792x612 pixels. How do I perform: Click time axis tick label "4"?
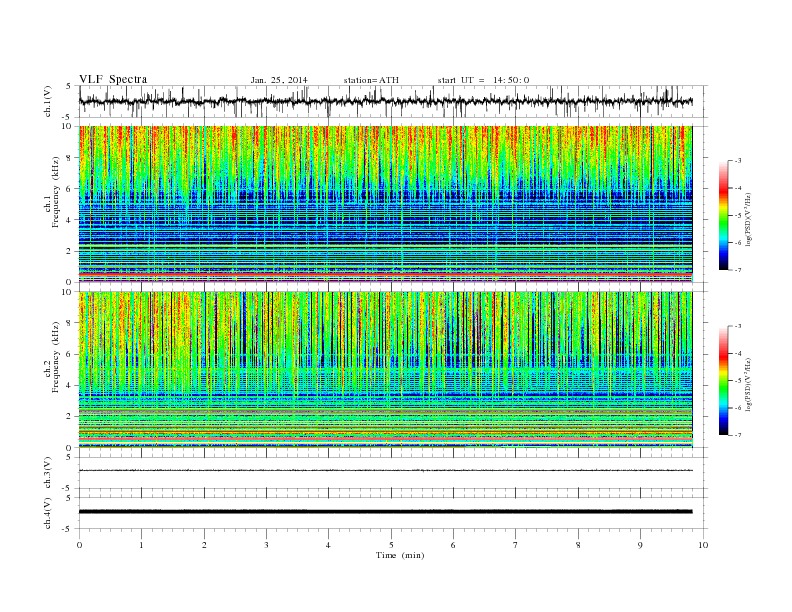click(328, 545)
